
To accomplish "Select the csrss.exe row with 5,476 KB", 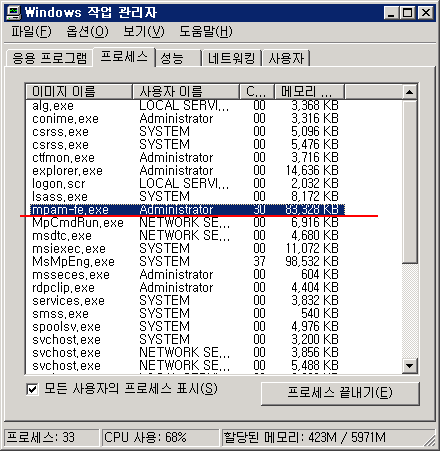I will pyautogui.click(x=185, y=145).
